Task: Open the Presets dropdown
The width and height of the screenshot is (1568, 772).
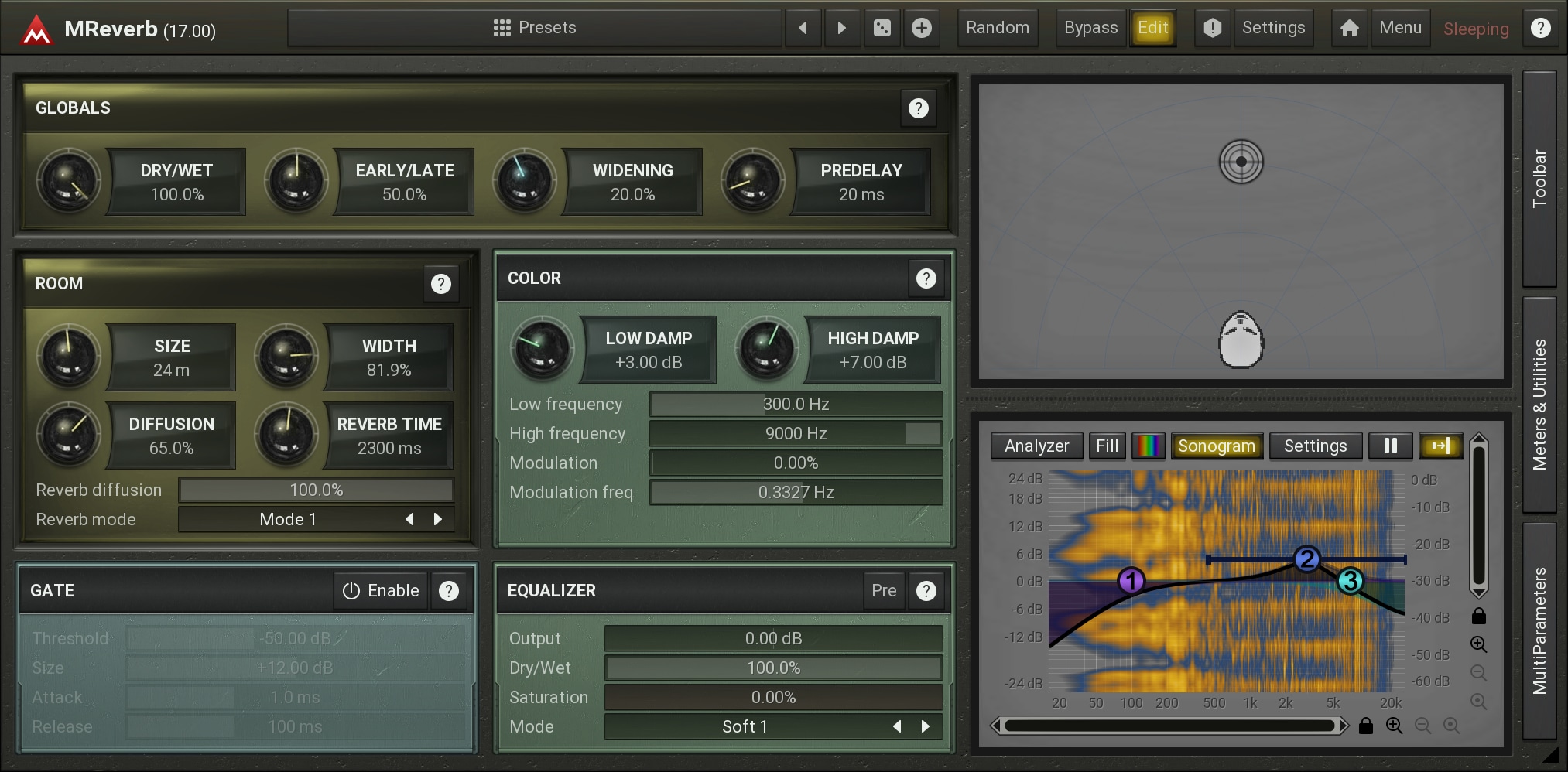Action: pyautogui.click(x=535, y=29)
